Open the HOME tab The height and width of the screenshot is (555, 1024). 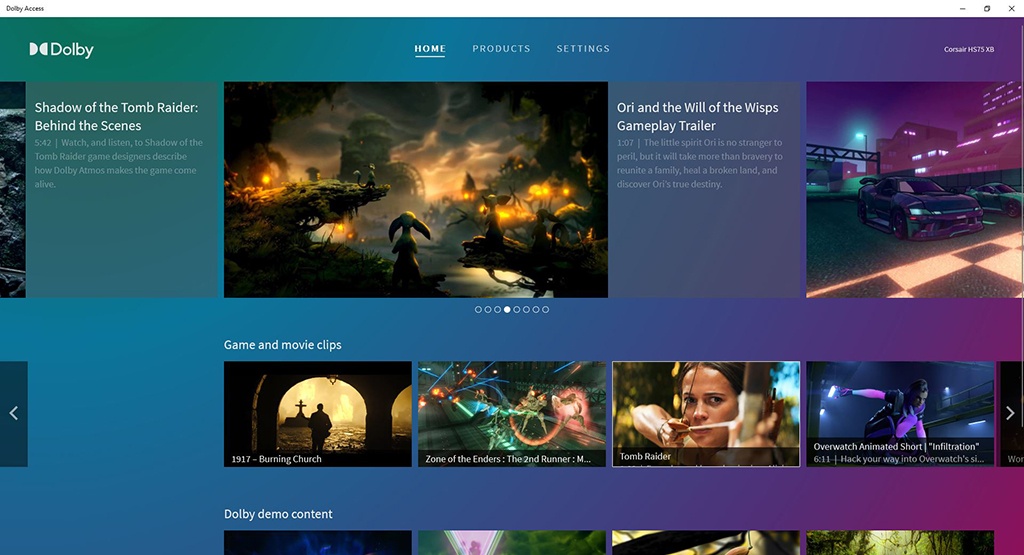tap(430, 49)
